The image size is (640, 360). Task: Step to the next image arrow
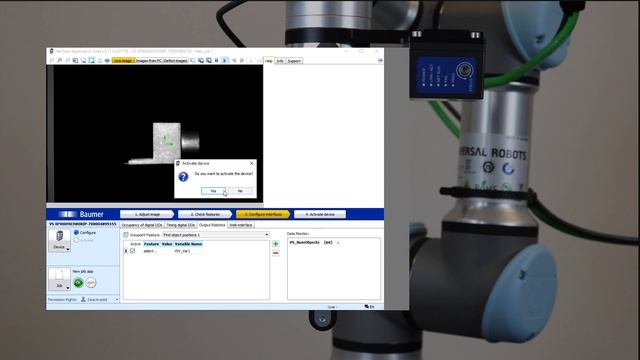click(x=242, y=60)
